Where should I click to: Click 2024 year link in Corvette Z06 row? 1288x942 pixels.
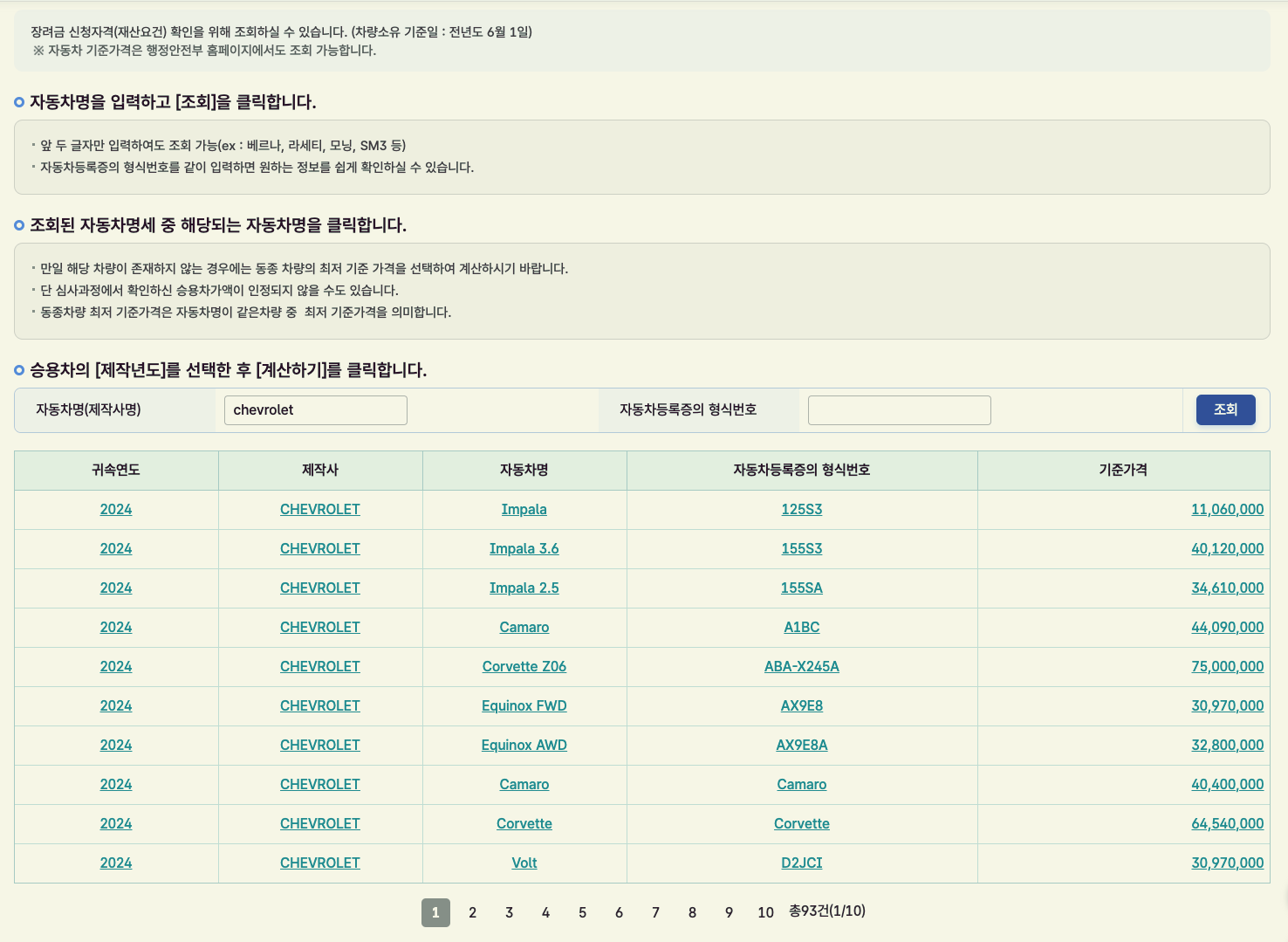115,666
